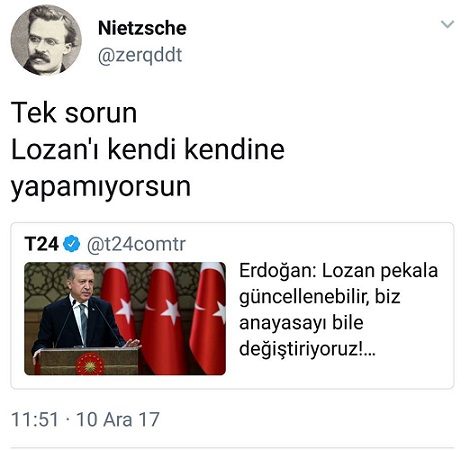Open the Nietzsche profile avatar
The width and height of the screenshot is (470, 450).
pyautogui.click(x=46, y=40)
